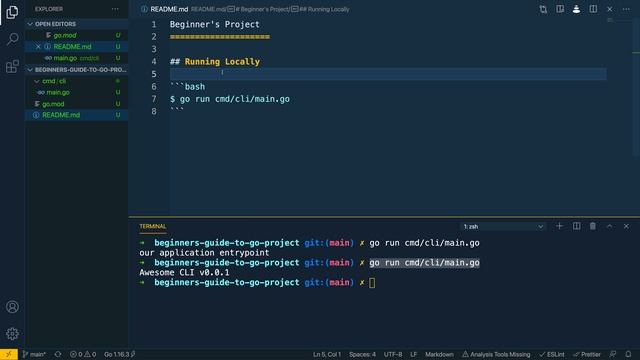Screen dimensions: 640x360
Task: Click the person-shaped editor toolbar icon
Action: 576,9
